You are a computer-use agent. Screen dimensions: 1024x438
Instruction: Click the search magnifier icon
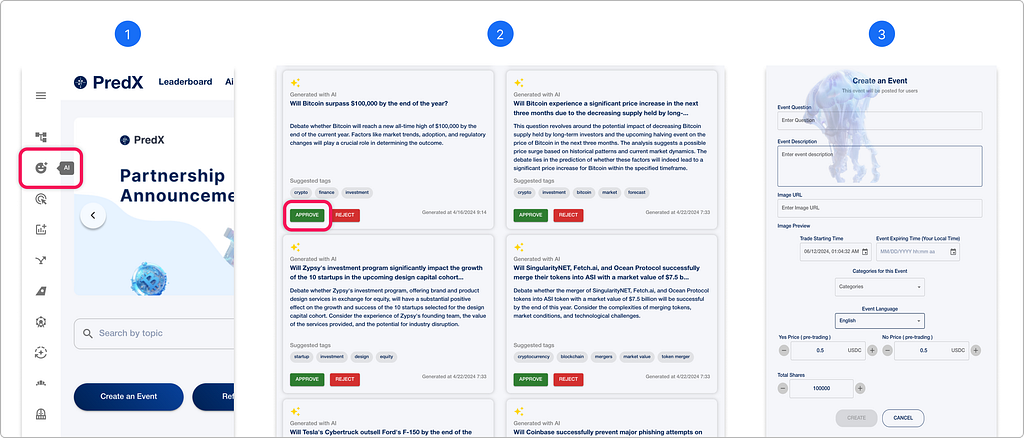tap(88, 334)
